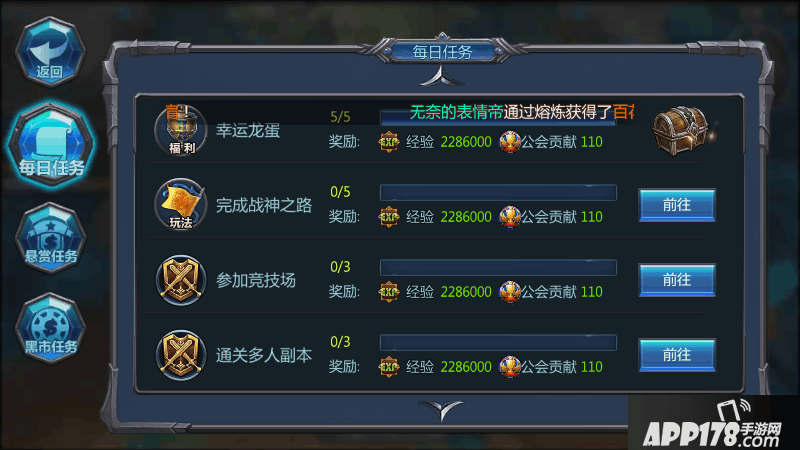The image size is (800, 450).
Task: Expand list with the bottom down arrow
Action: pos(441,410)
